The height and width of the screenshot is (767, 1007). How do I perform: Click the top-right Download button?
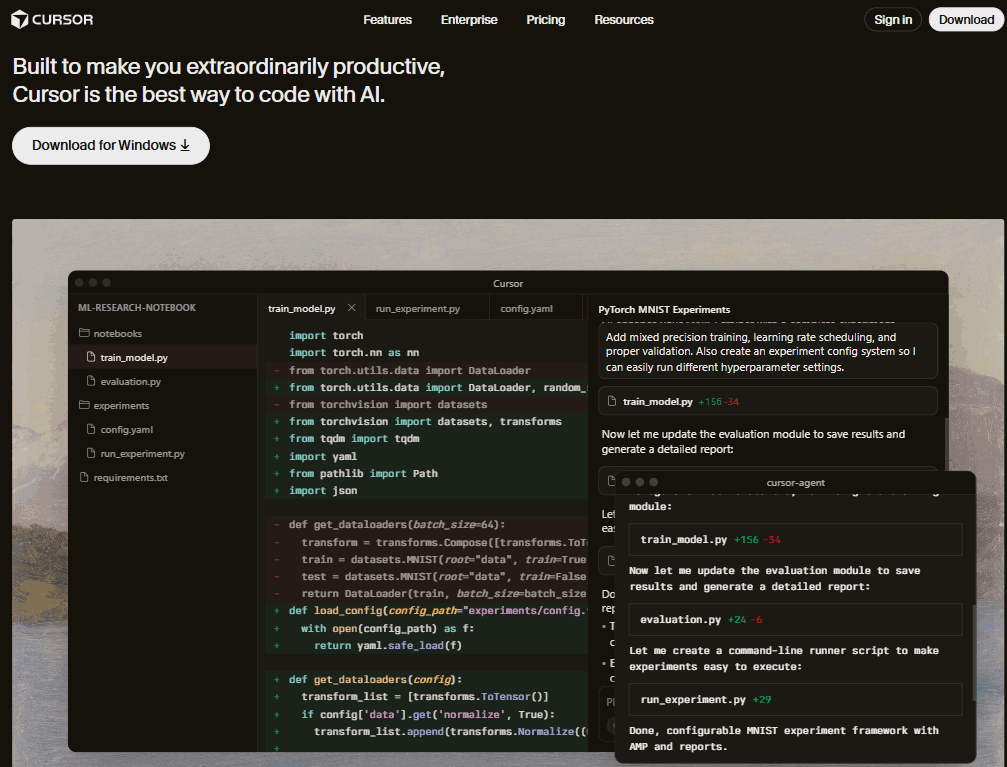tap(966, 19)
